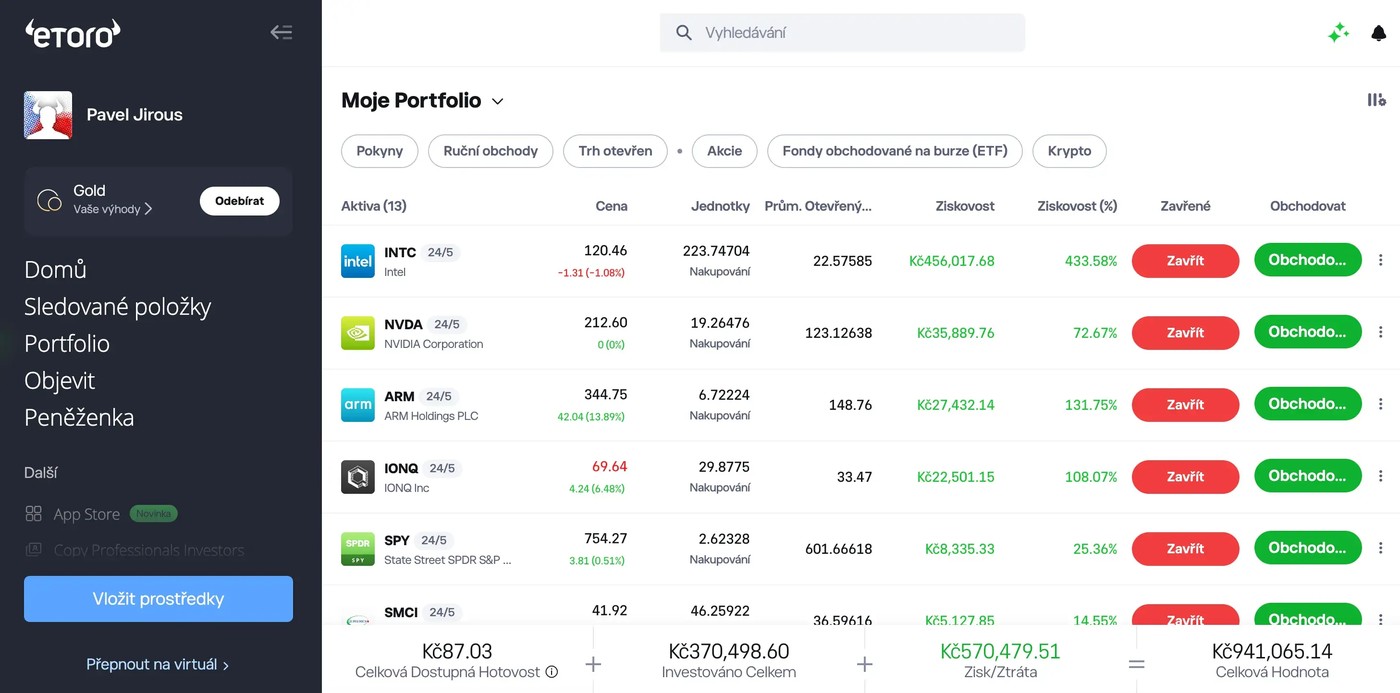The height and width of the screenshot is (693, 1400).
Task: Open the three-dot menu for NVDA row
Action: point(1381,333)
